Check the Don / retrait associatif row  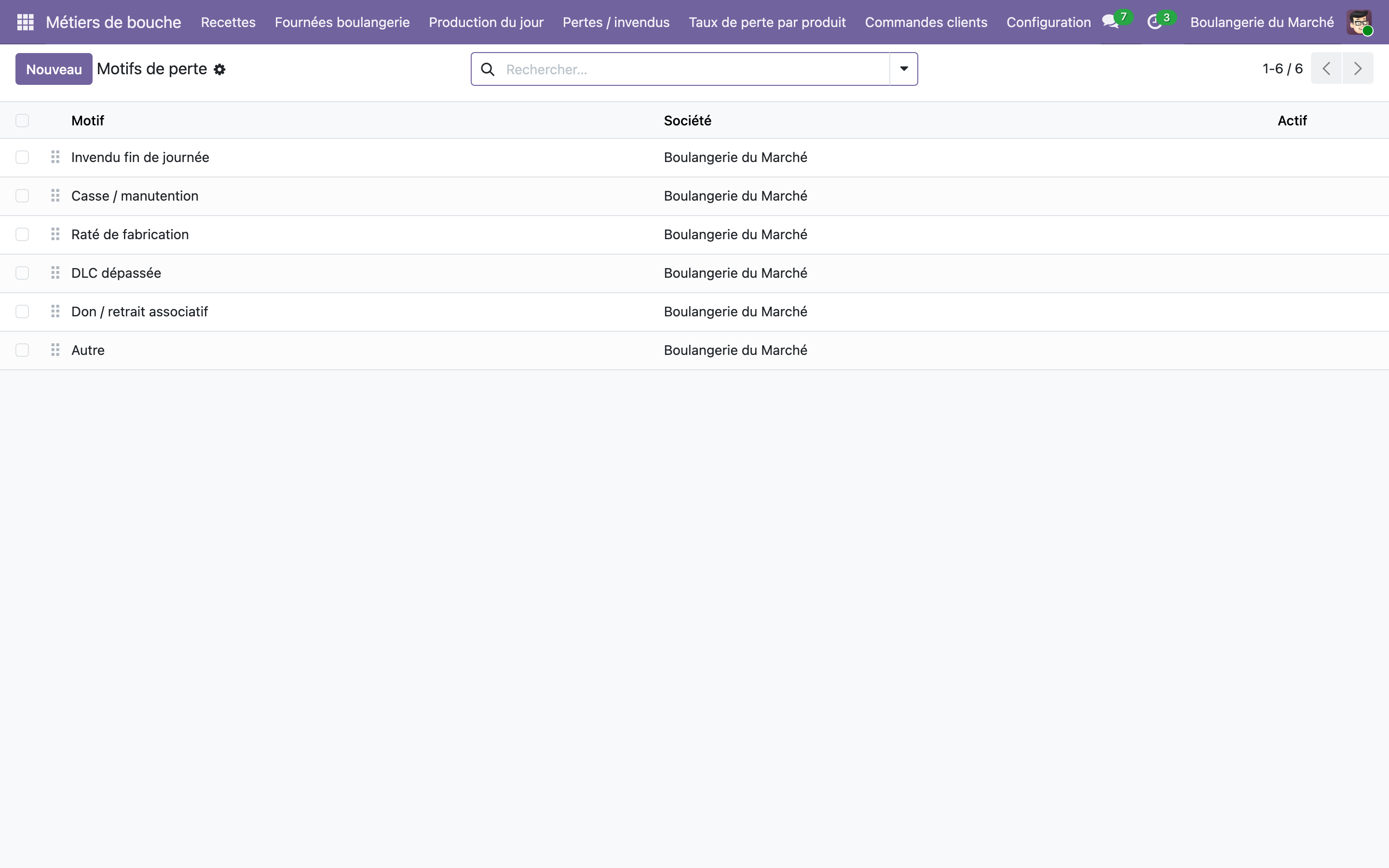pos(22,311)
